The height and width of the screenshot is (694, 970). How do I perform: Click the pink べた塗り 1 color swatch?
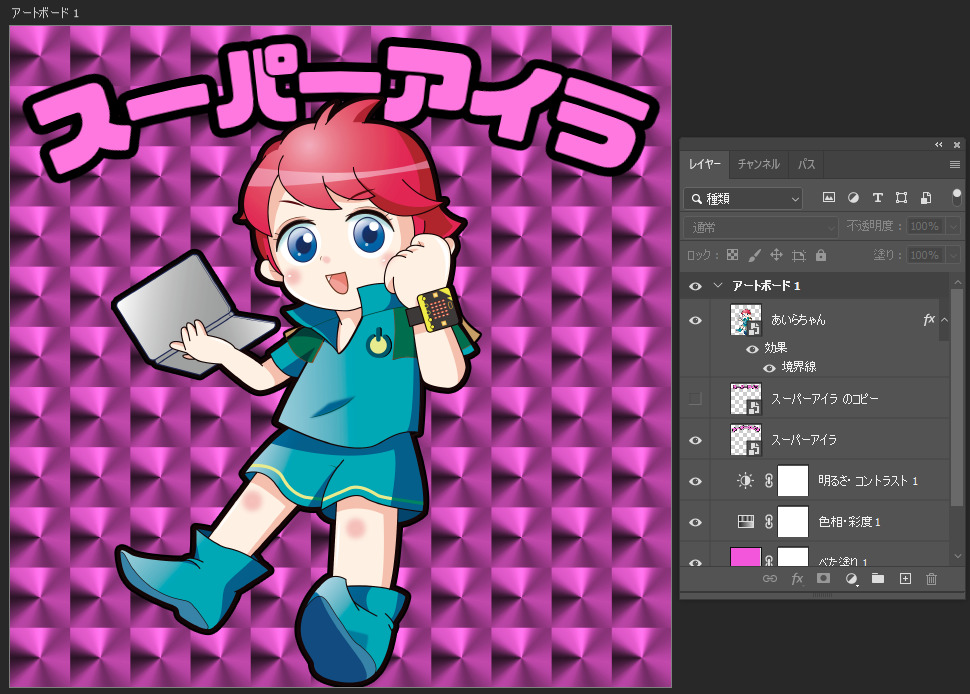[x=745, y=557]
